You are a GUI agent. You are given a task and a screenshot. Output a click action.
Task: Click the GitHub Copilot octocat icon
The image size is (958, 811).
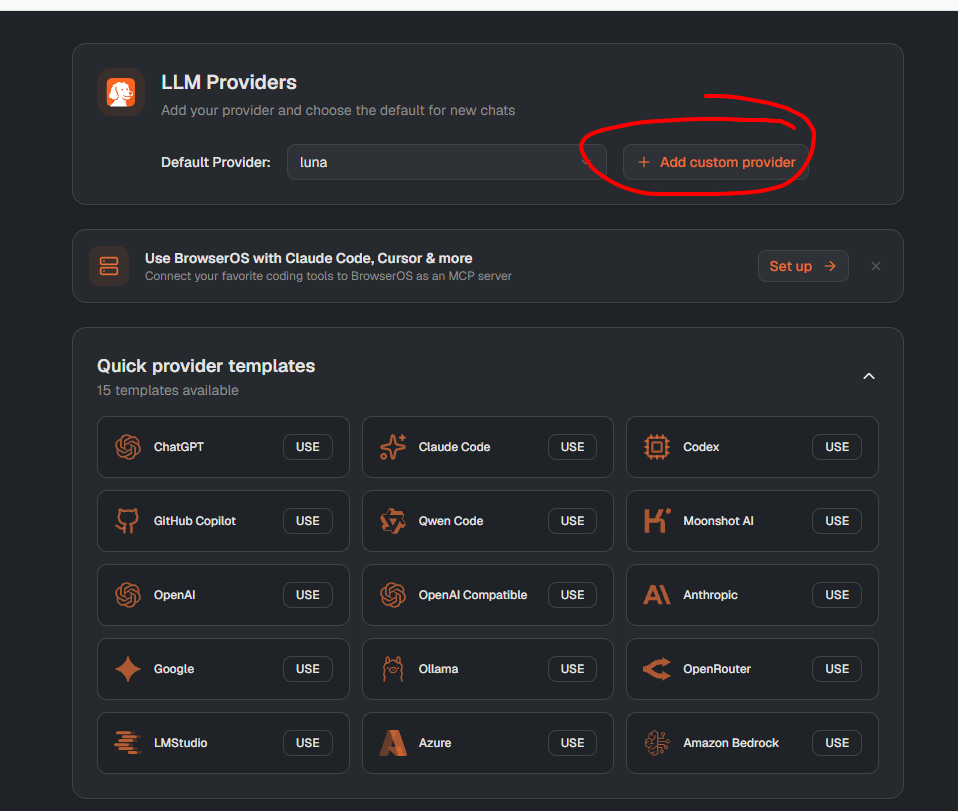point(128,521)
